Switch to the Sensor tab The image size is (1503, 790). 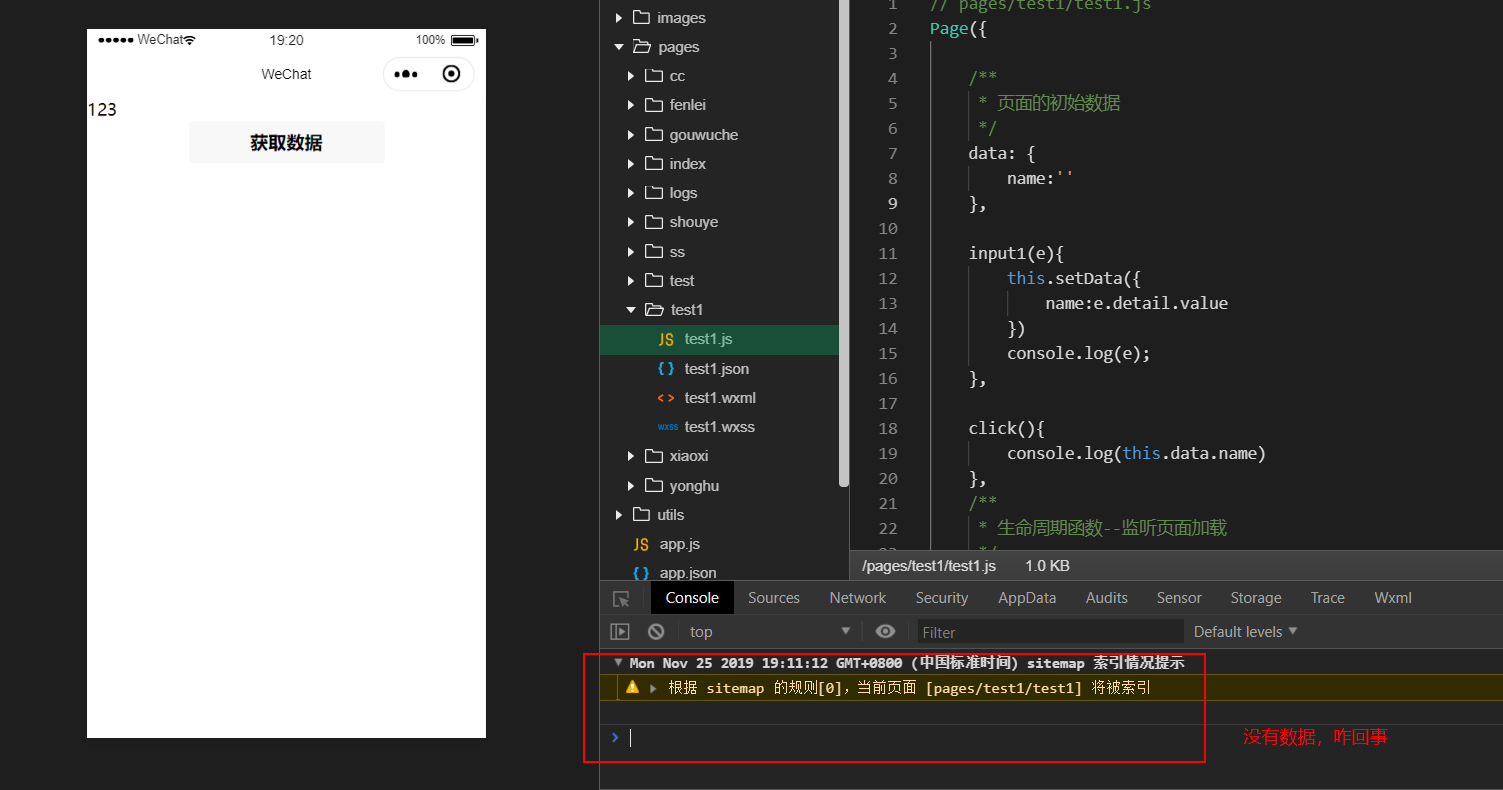point(1179,598)
